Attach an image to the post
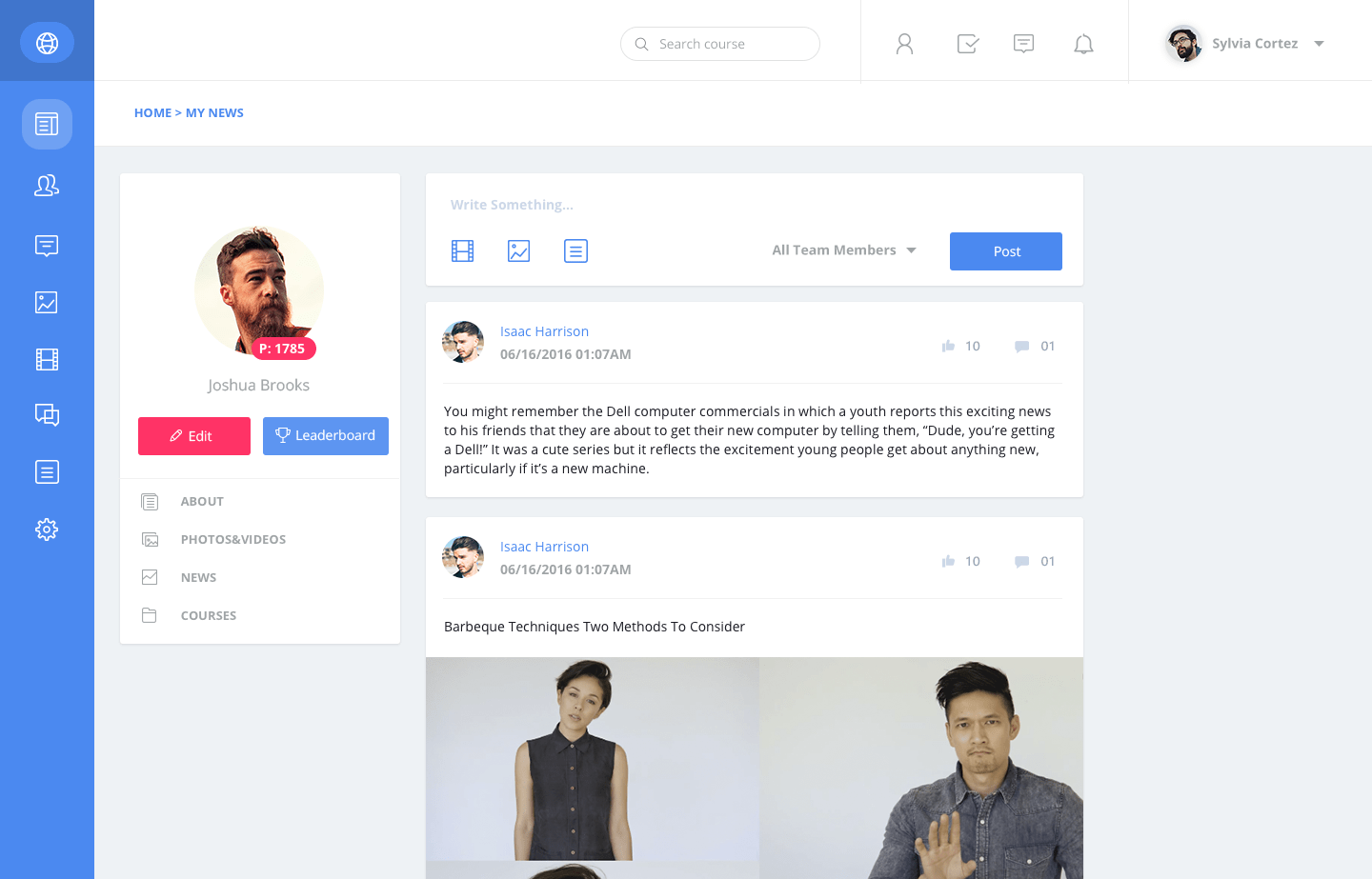Screen dimensions: 1372x879 518,250
